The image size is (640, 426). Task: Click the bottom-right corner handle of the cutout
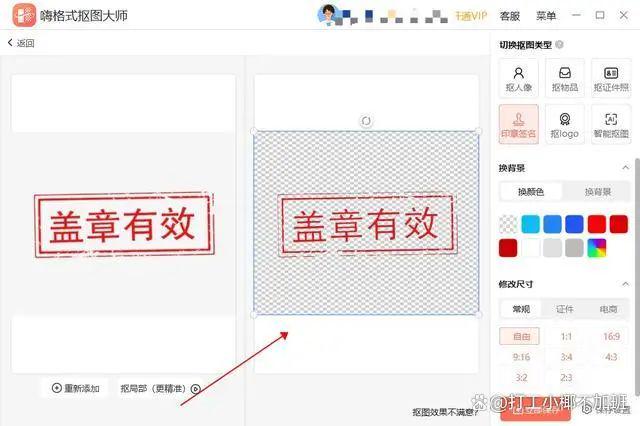coord(479,314)
